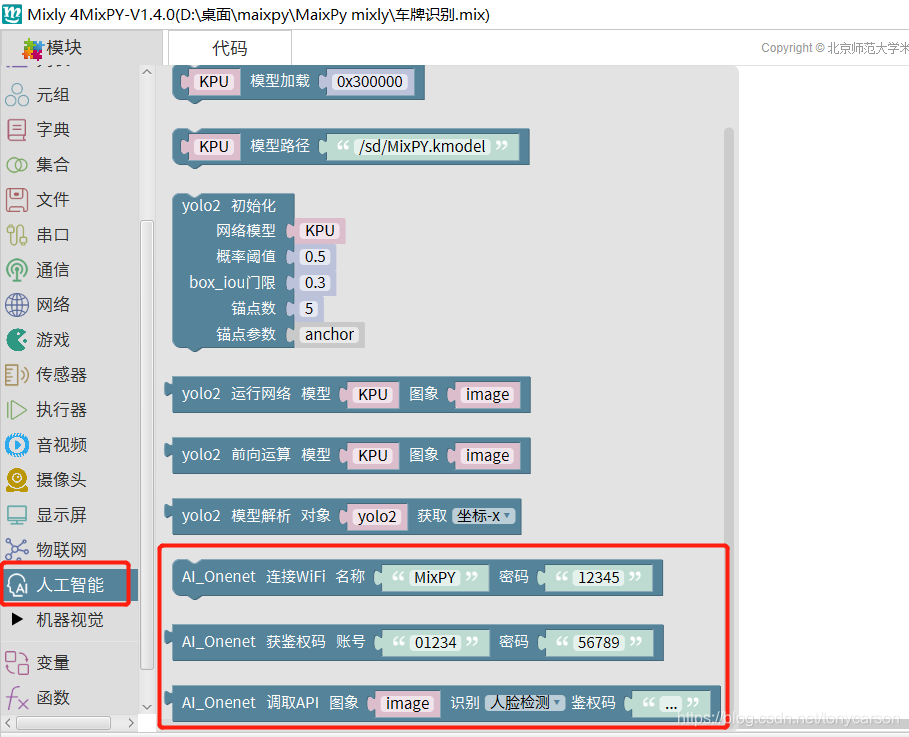Select 机器视觉 category in the sidebar
This screenshot has height=737, width=909.
click(x=70, y=620)
